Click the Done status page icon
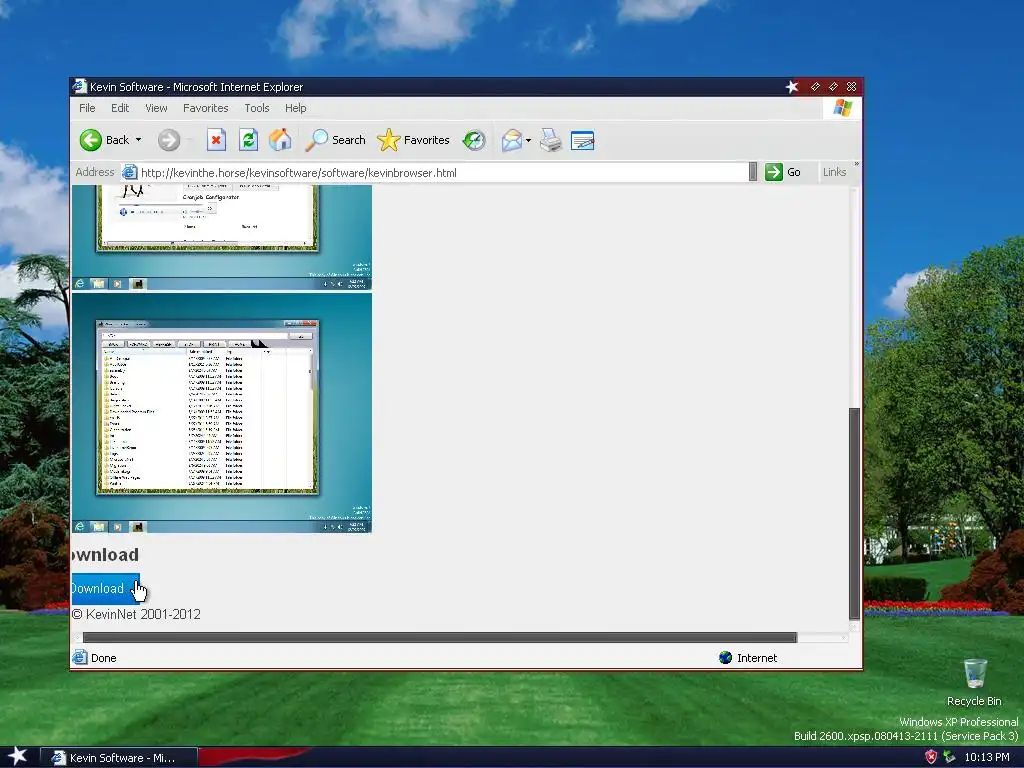This screenshot has height=768, width=1024. point(80,657)
